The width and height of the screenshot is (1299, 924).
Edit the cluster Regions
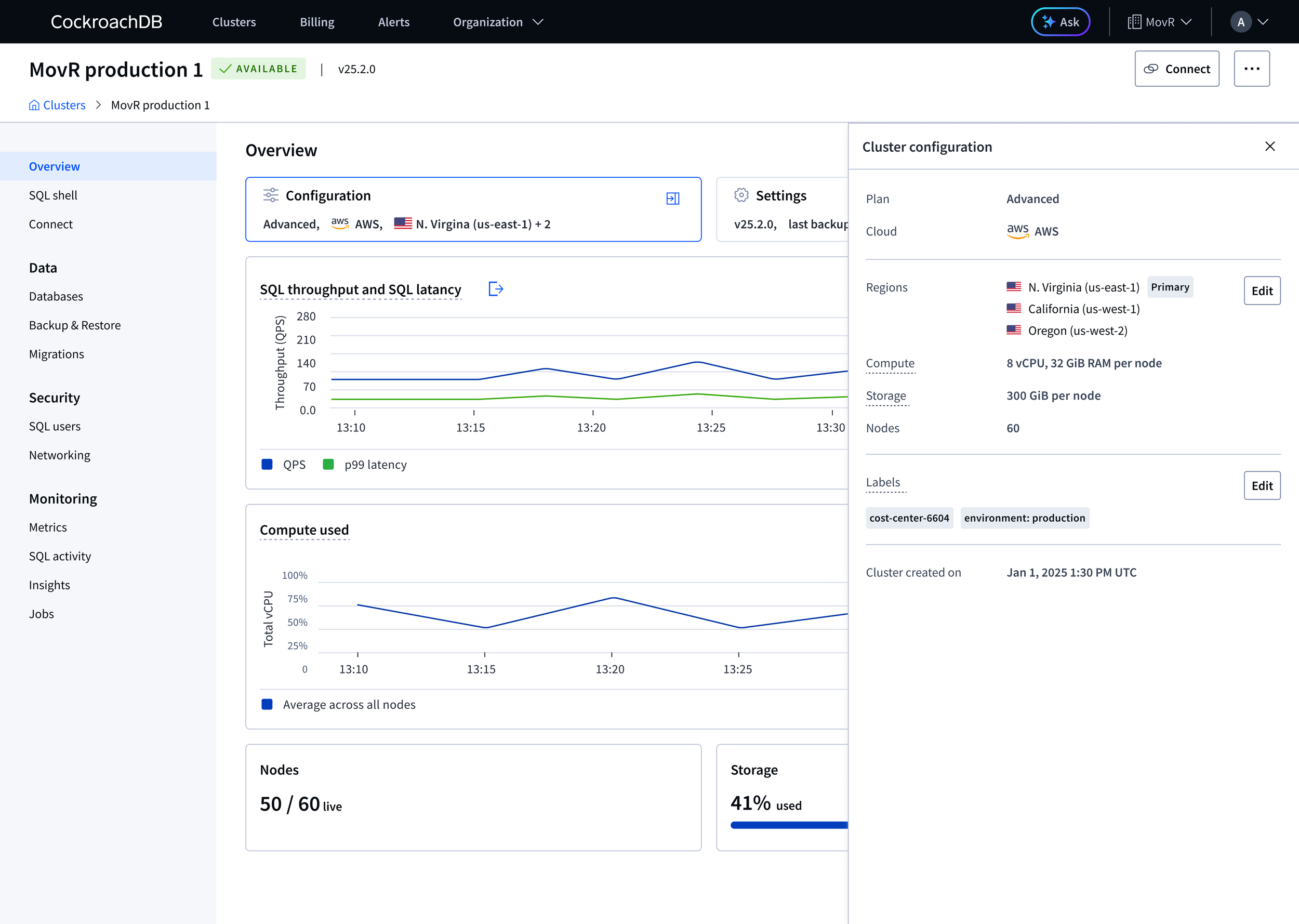pos(1262,291)
